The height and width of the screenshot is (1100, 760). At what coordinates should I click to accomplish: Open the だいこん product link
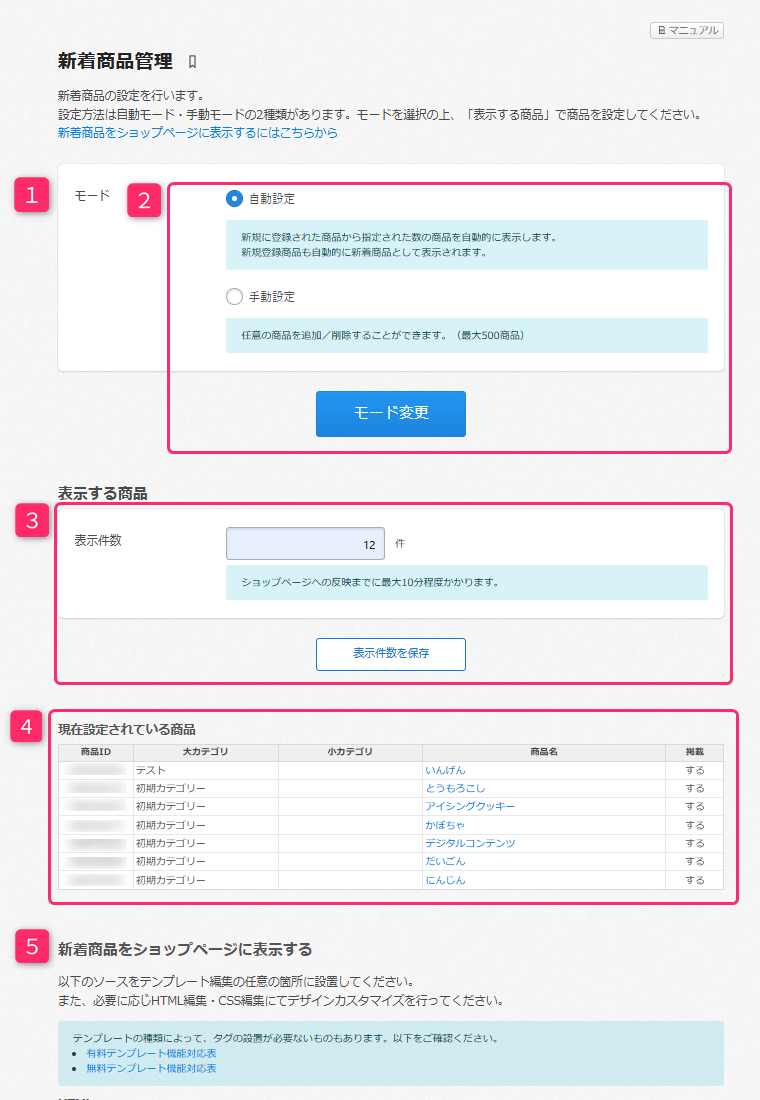pyautogui.click(x=445, y=862)
